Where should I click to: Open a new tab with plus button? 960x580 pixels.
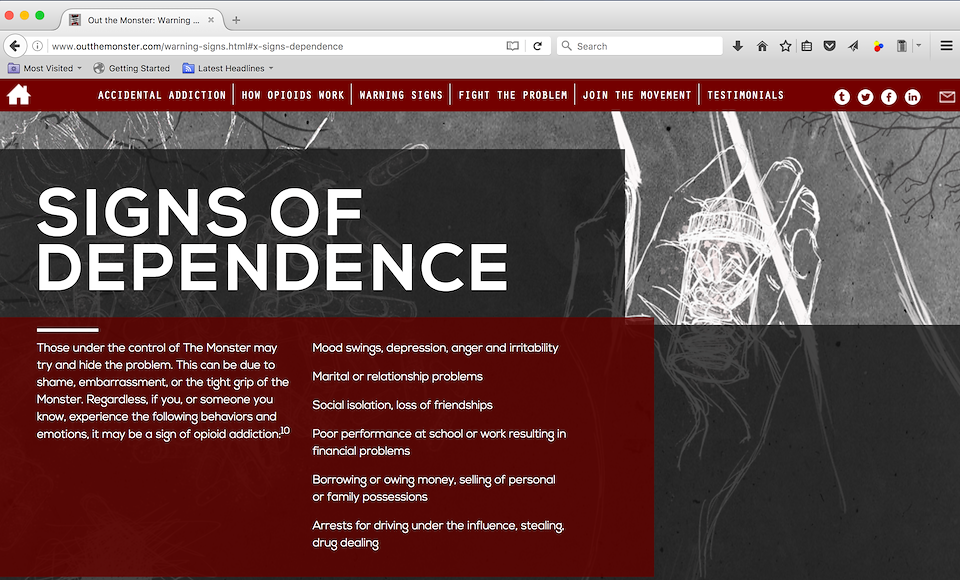pyautogui.click(x=236, y=20)
